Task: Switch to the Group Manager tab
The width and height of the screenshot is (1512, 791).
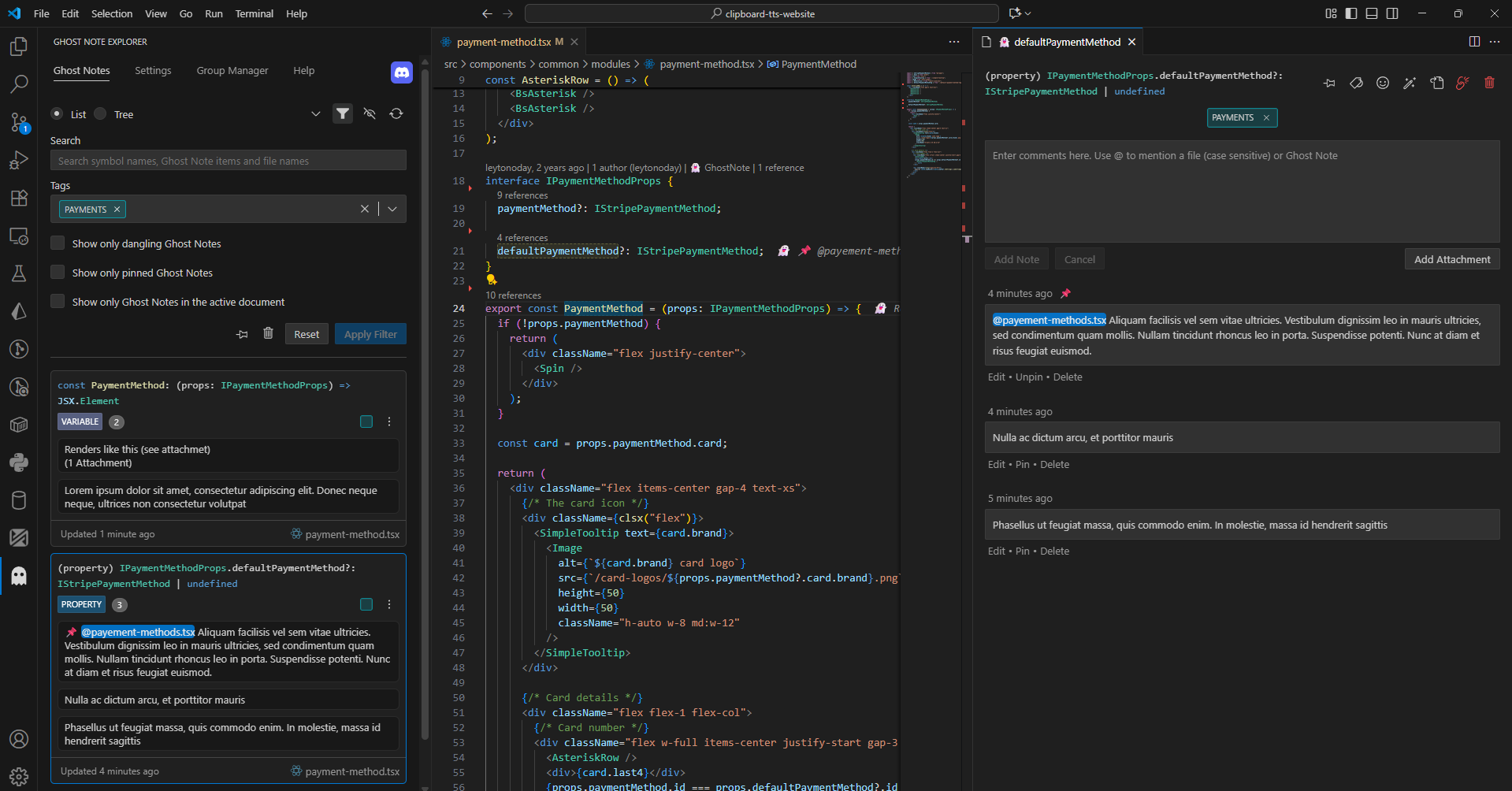Action: coord(232,71)
